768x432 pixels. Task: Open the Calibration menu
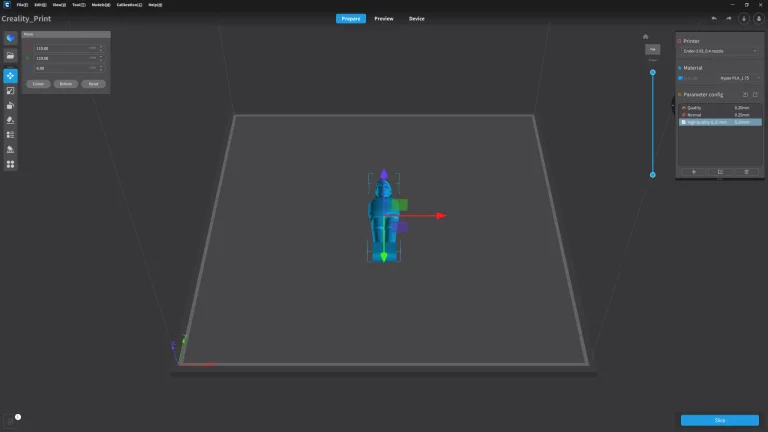pyautogui.click(x=129, y=4)
